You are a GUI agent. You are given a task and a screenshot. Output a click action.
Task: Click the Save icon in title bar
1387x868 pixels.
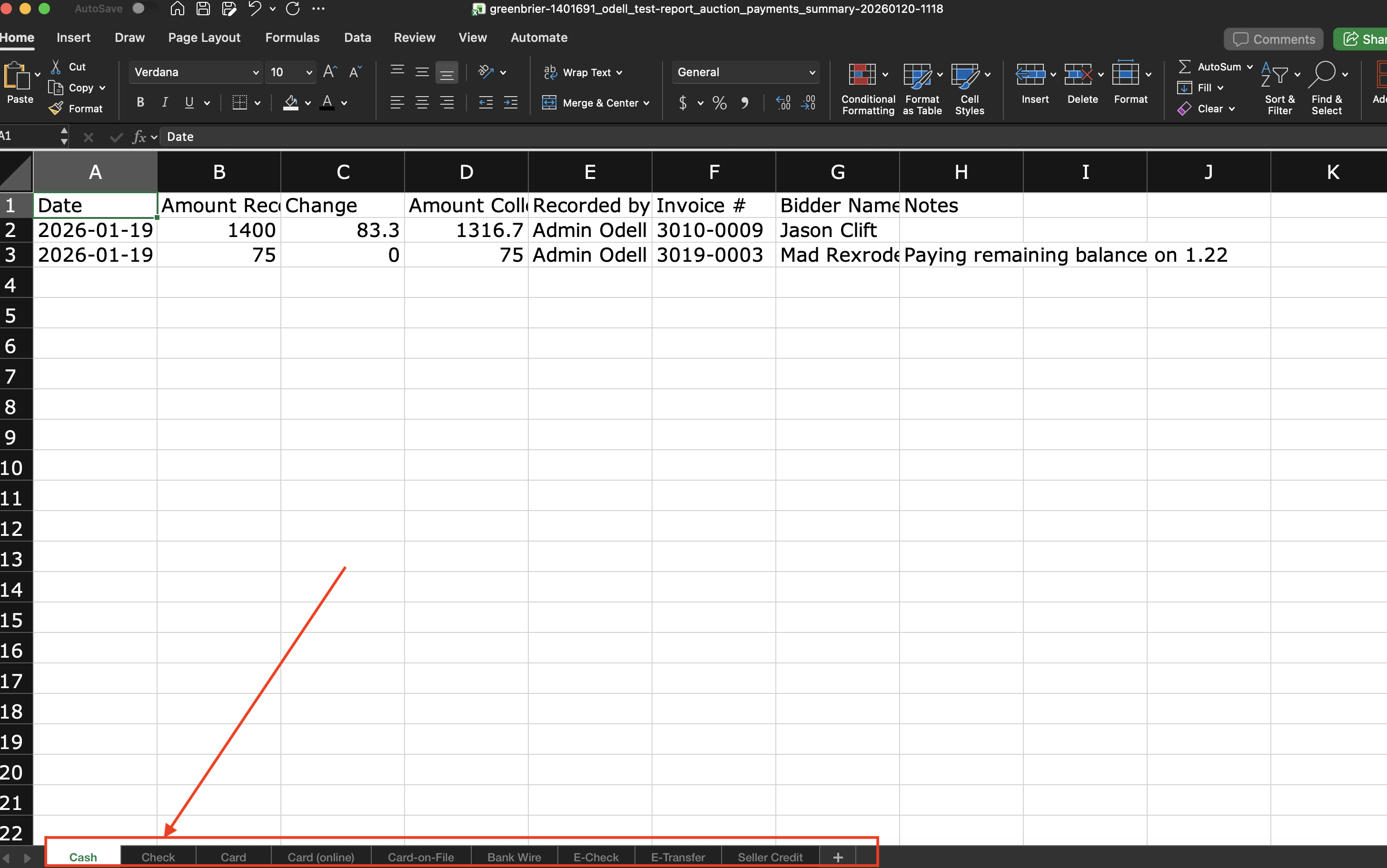click(203, 9)
